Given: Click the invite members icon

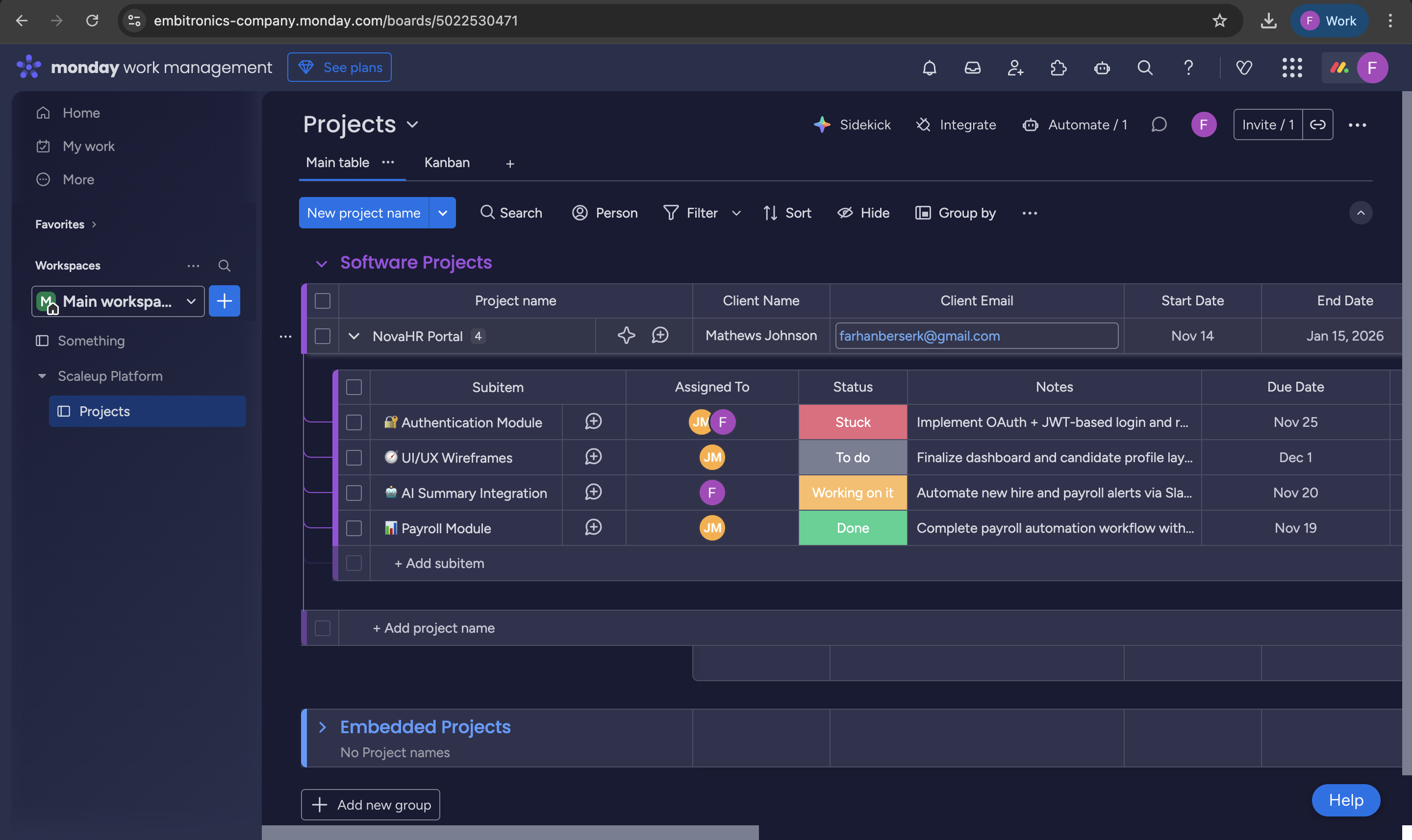Looking at the screenshot, I should click(x=1015, y=68).
